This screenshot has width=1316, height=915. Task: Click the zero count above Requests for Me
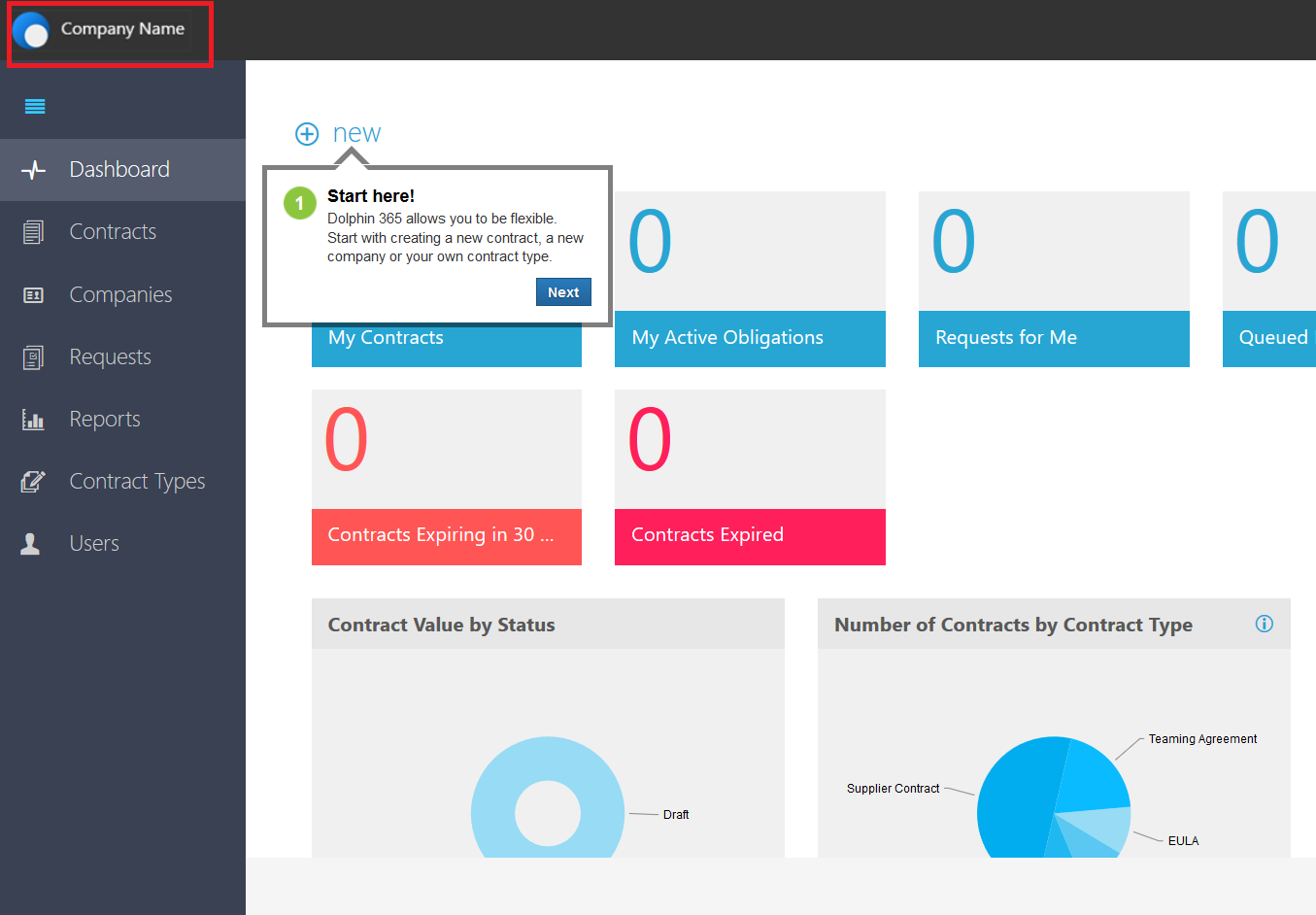point(954,242)
